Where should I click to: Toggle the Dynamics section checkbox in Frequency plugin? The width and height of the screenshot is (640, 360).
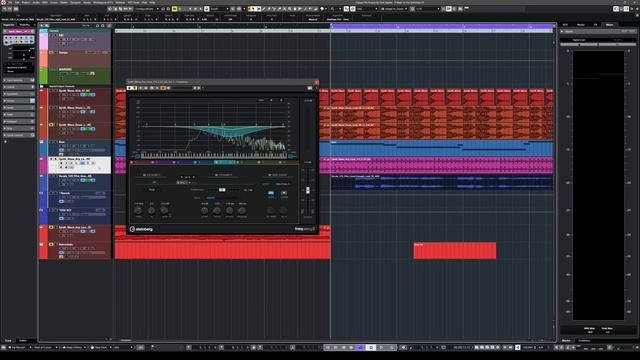point(216,175)
